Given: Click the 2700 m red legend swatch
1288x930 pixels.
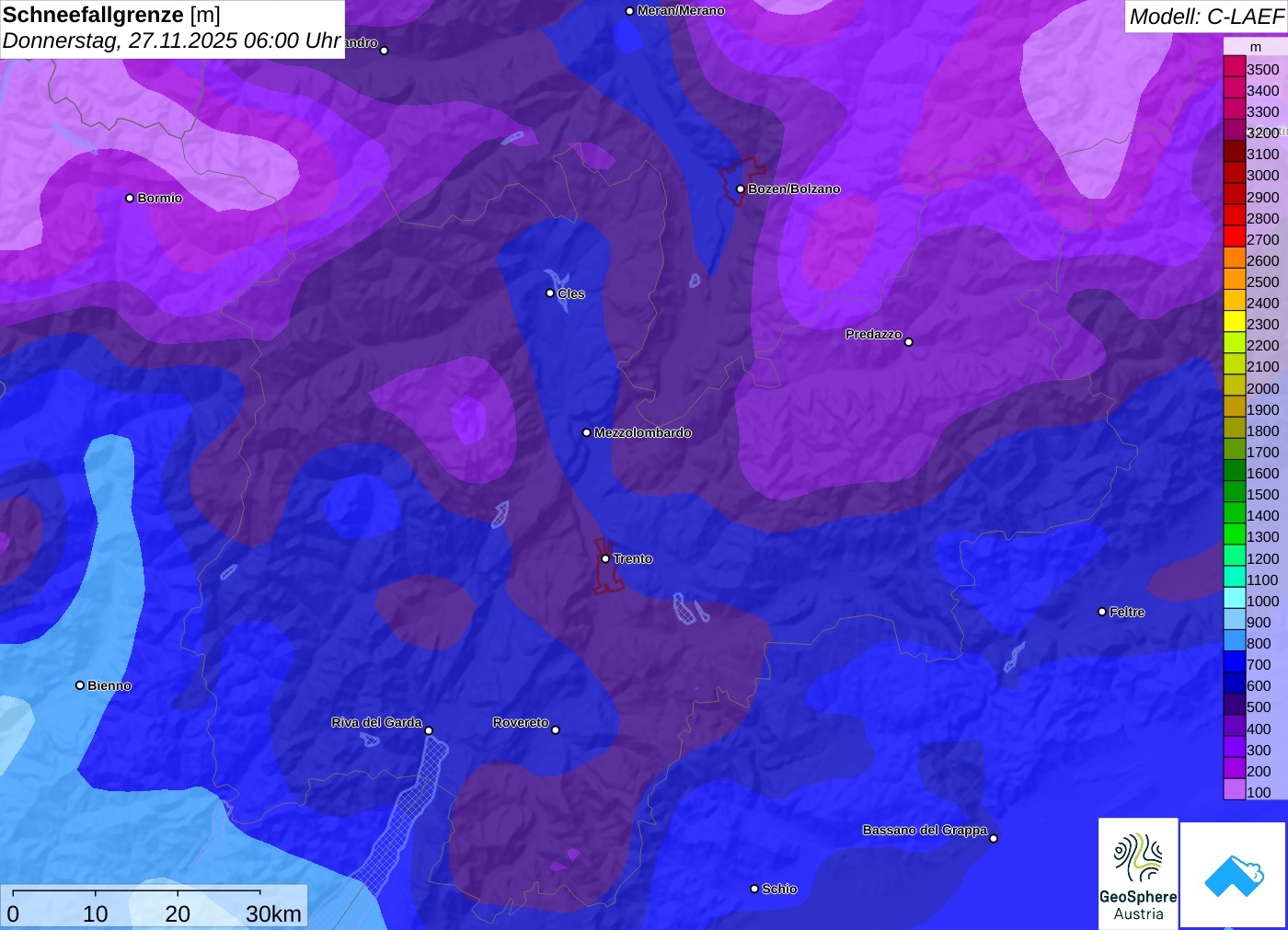Looking at the screenshot, I should (x=1235, y=235).
